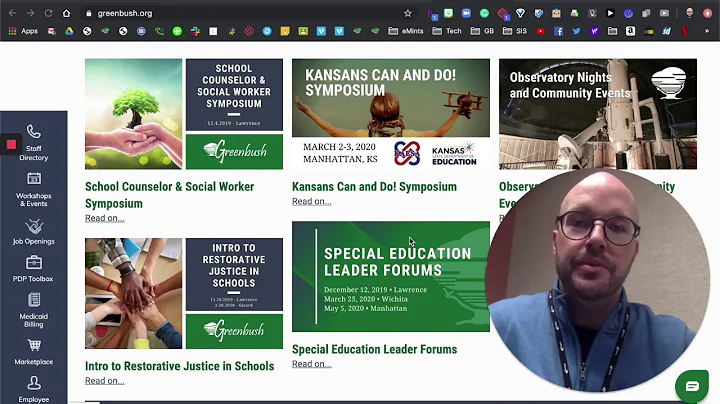
Task: Open Gmail bookmark icon
Action: (x=51, y=31)
